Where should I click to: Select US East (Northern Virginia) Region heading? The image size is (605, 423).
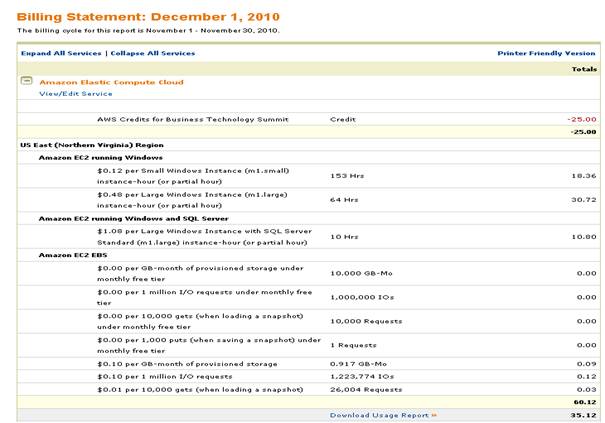tap(92, 145)
